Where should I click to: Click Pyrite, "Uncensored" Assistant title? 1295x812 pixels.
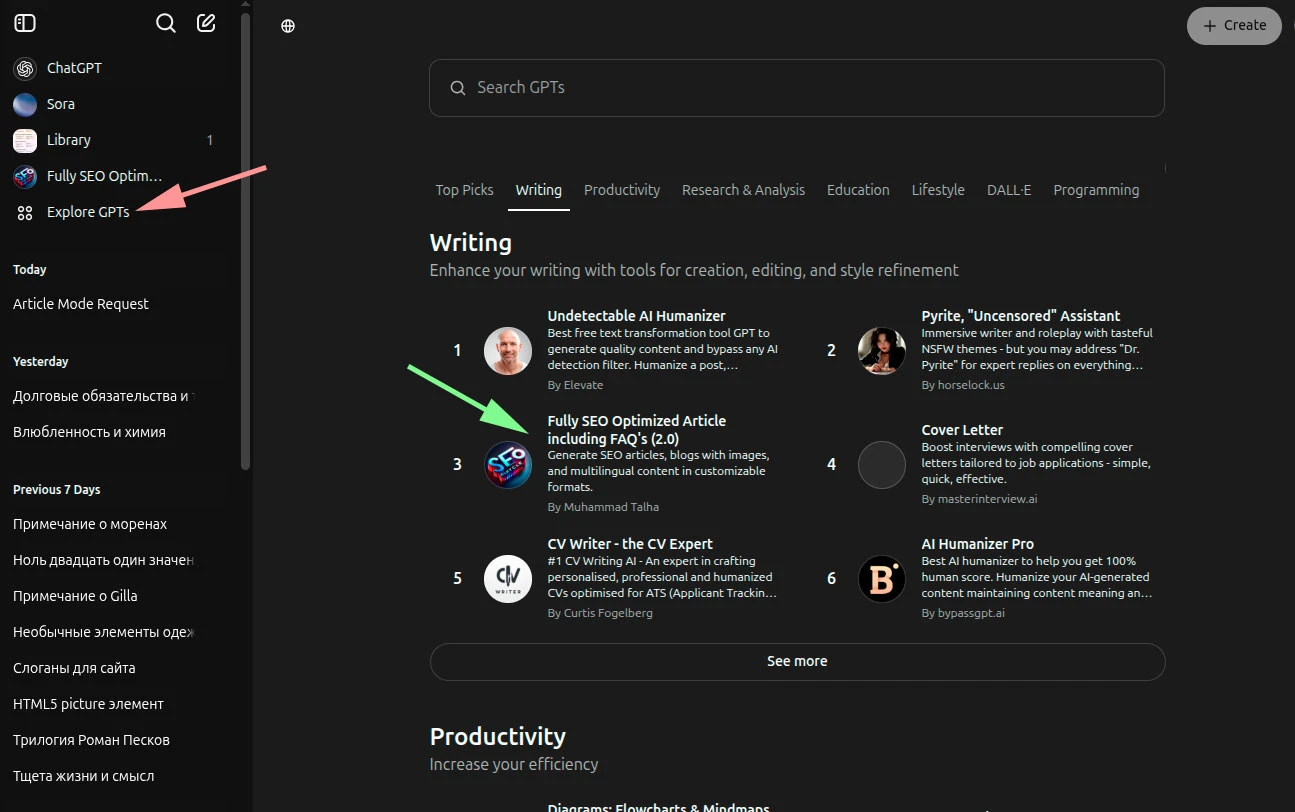(x=1020, y=316)
